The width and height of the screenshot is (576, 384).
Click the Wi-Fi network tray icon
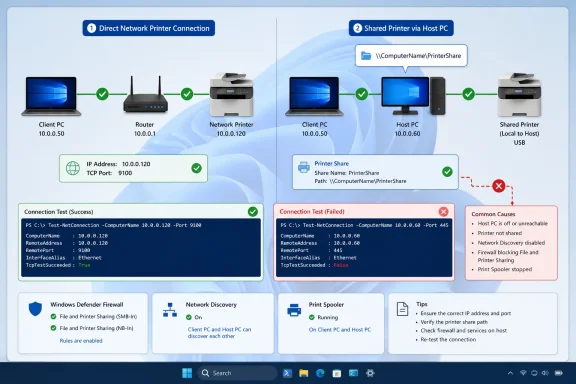523,373
